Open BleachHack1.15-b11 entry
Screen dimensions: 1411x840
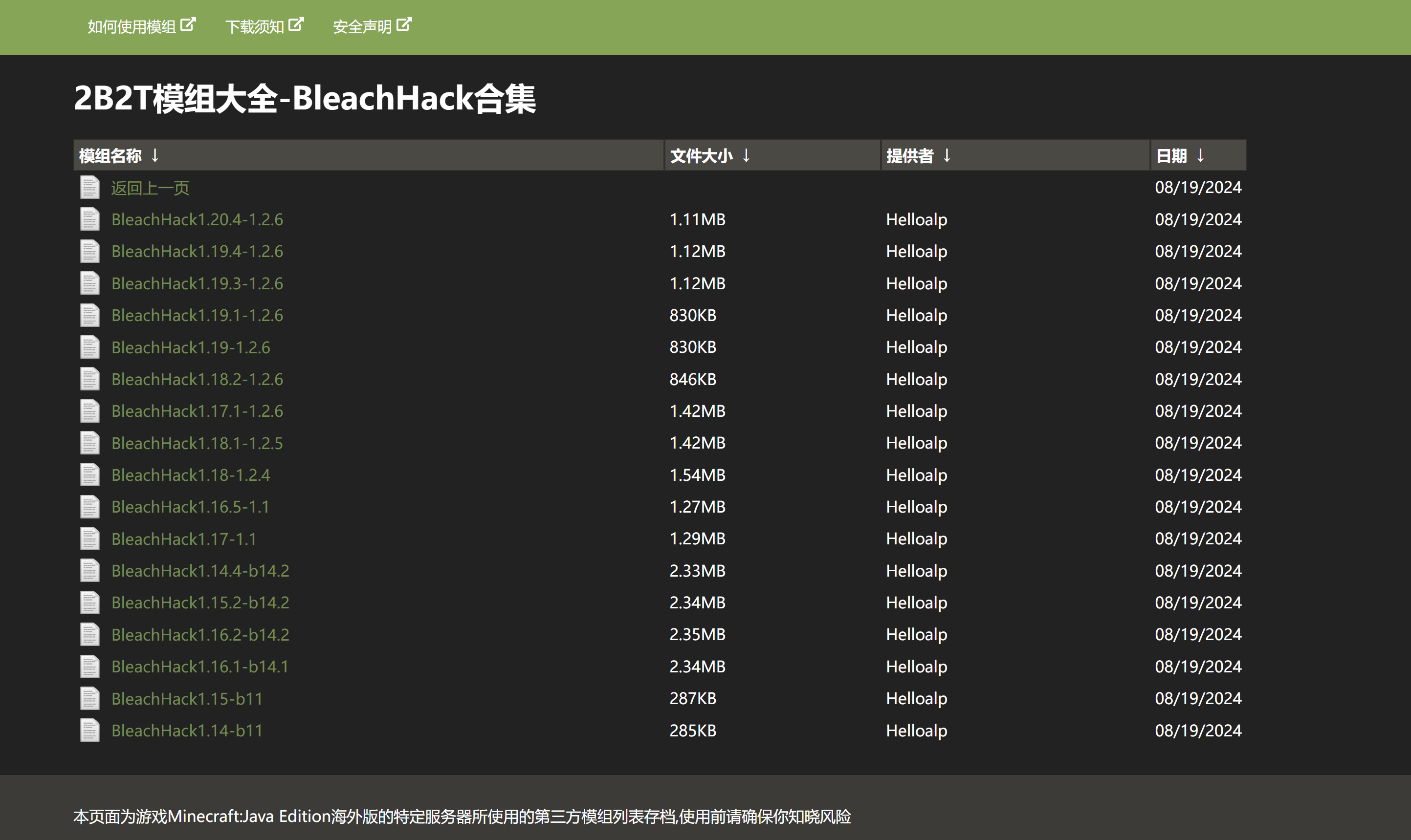pos(187,698)
